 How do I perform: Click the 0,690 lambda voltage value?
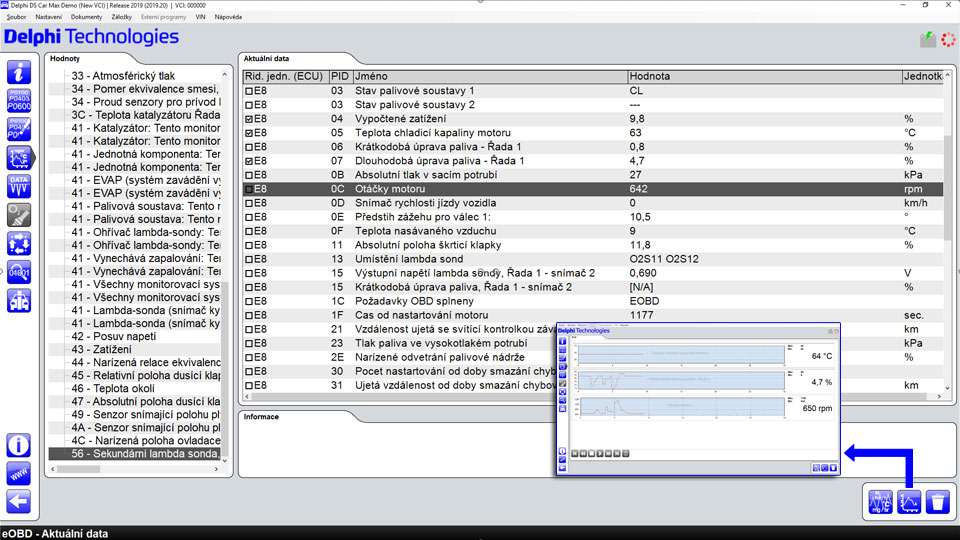pyautogui.click(x=643, y=273)
